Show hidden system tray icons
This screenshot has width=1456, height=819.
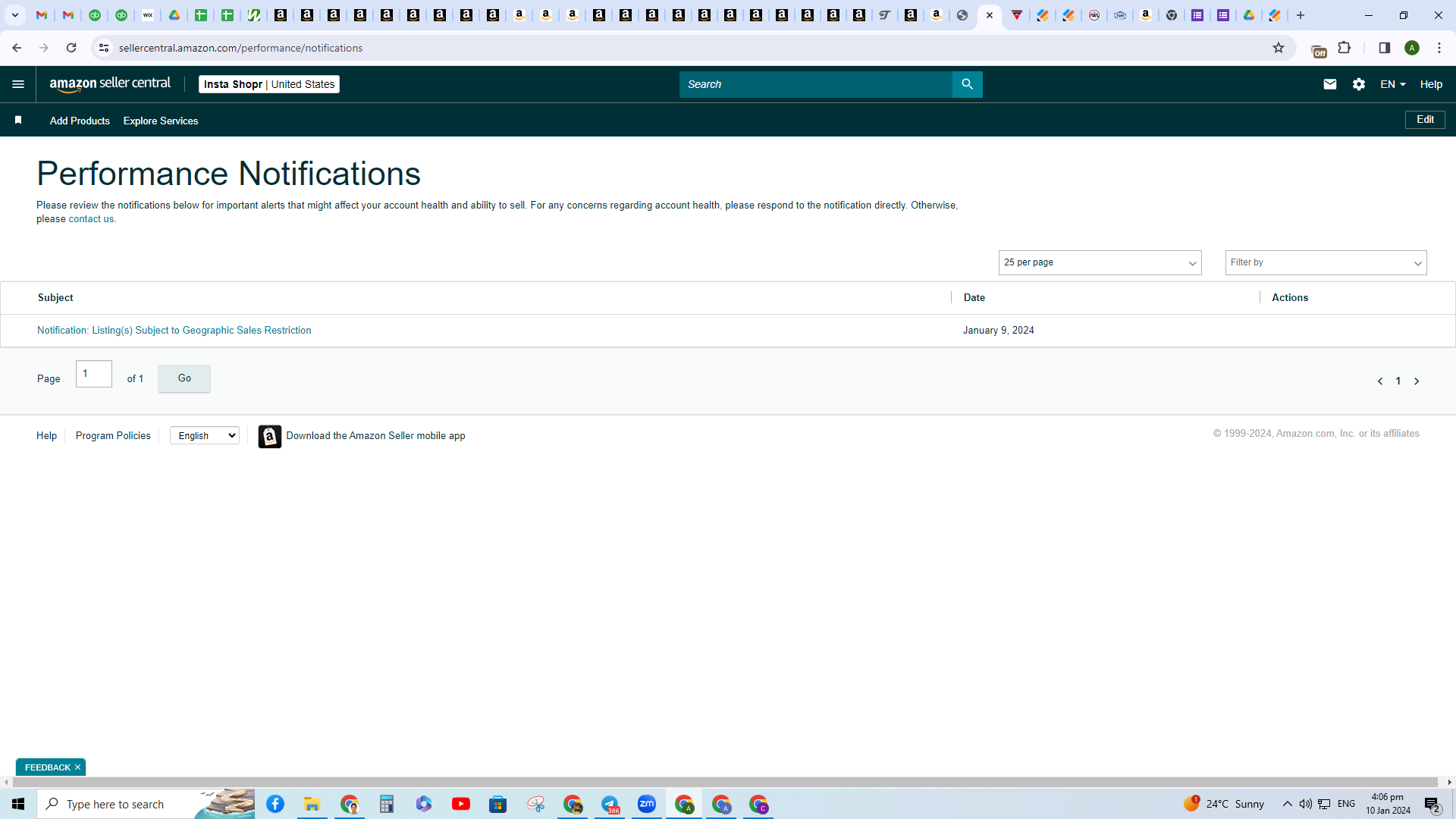coord(1287,804)
